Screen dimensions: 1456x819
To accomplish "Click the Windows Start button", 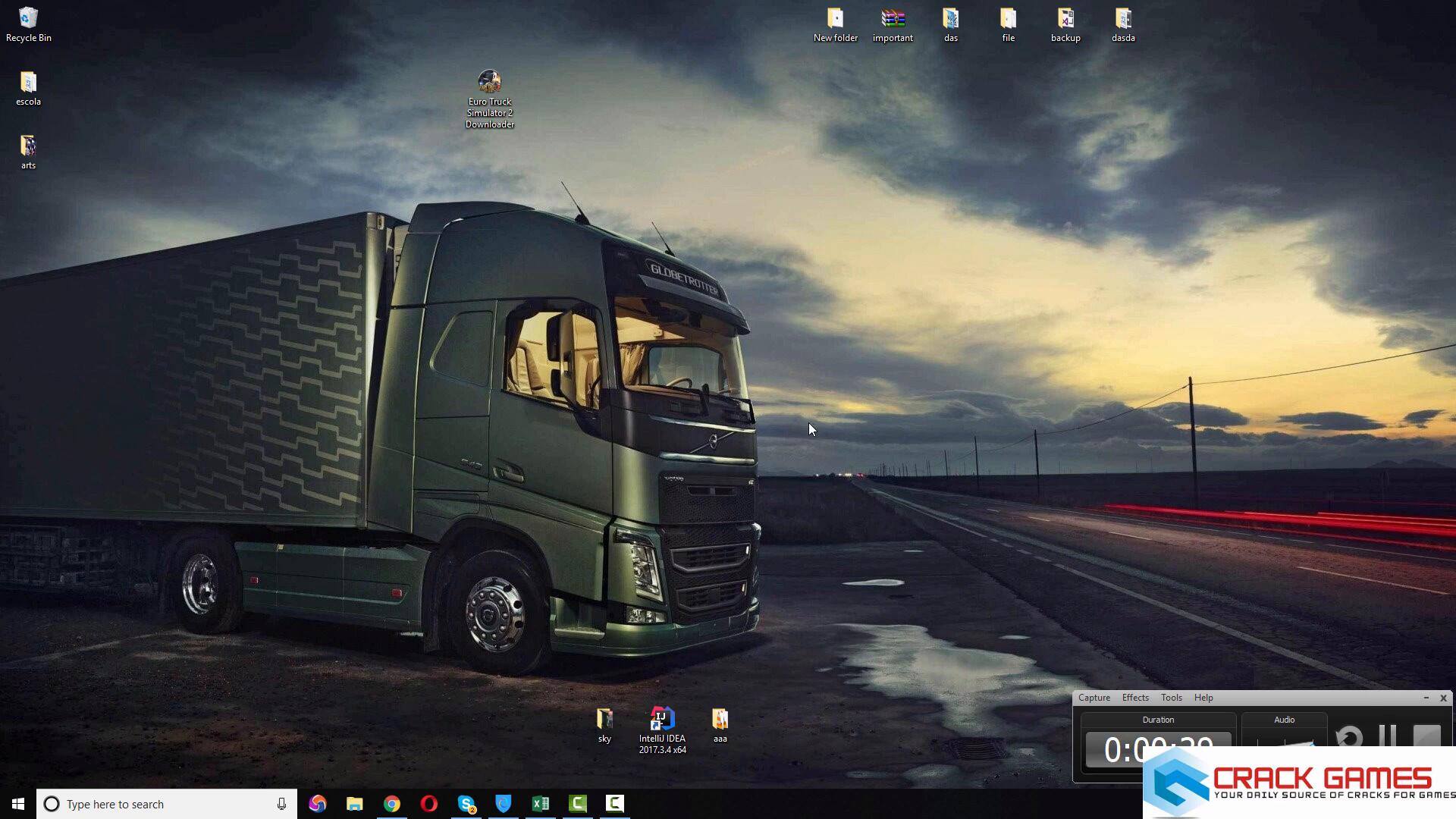I will pyautogui.click(x=18, y=804).
